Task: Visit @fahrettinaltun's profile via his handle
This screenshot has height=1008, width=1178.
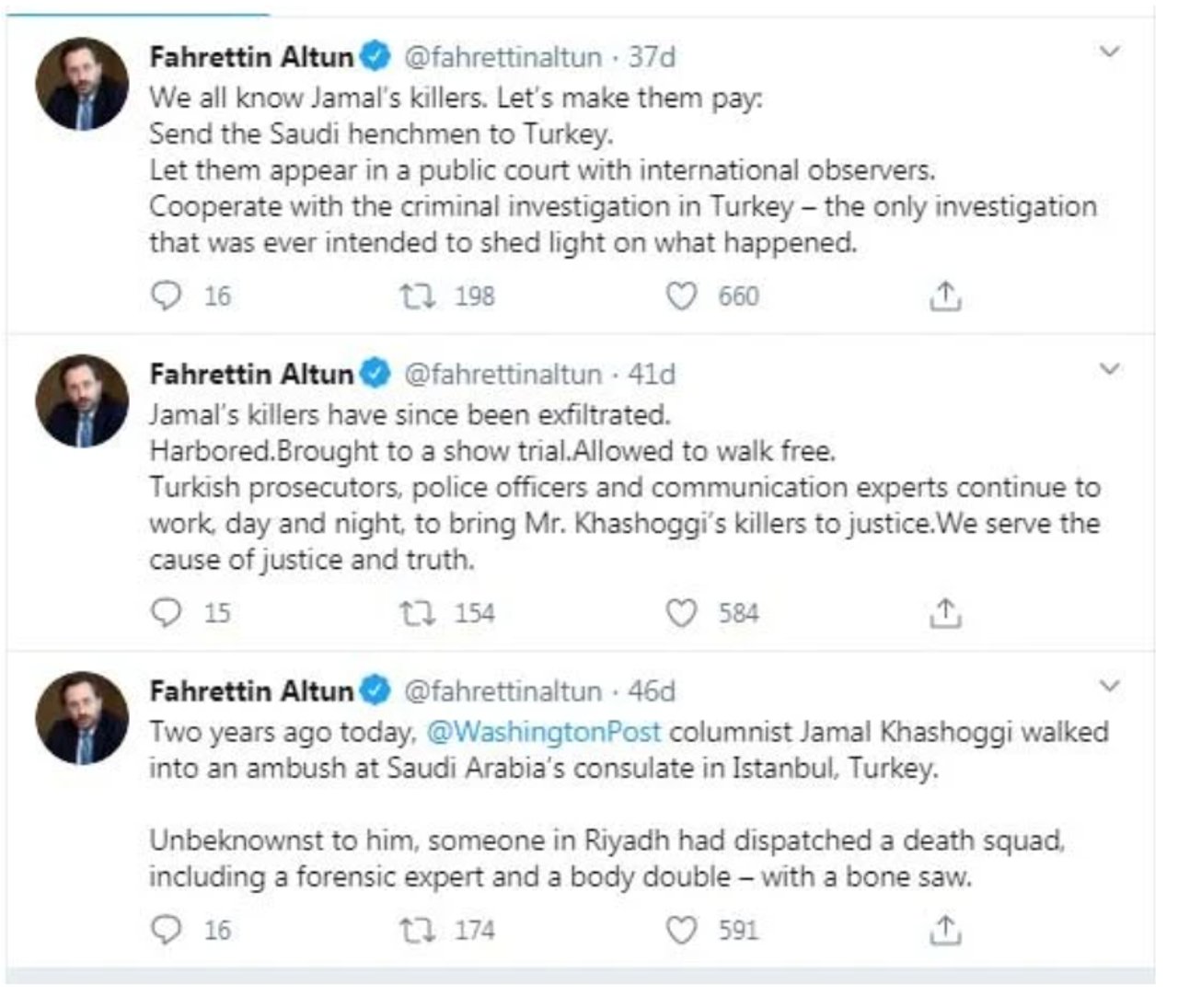Action: click(502, 55)
